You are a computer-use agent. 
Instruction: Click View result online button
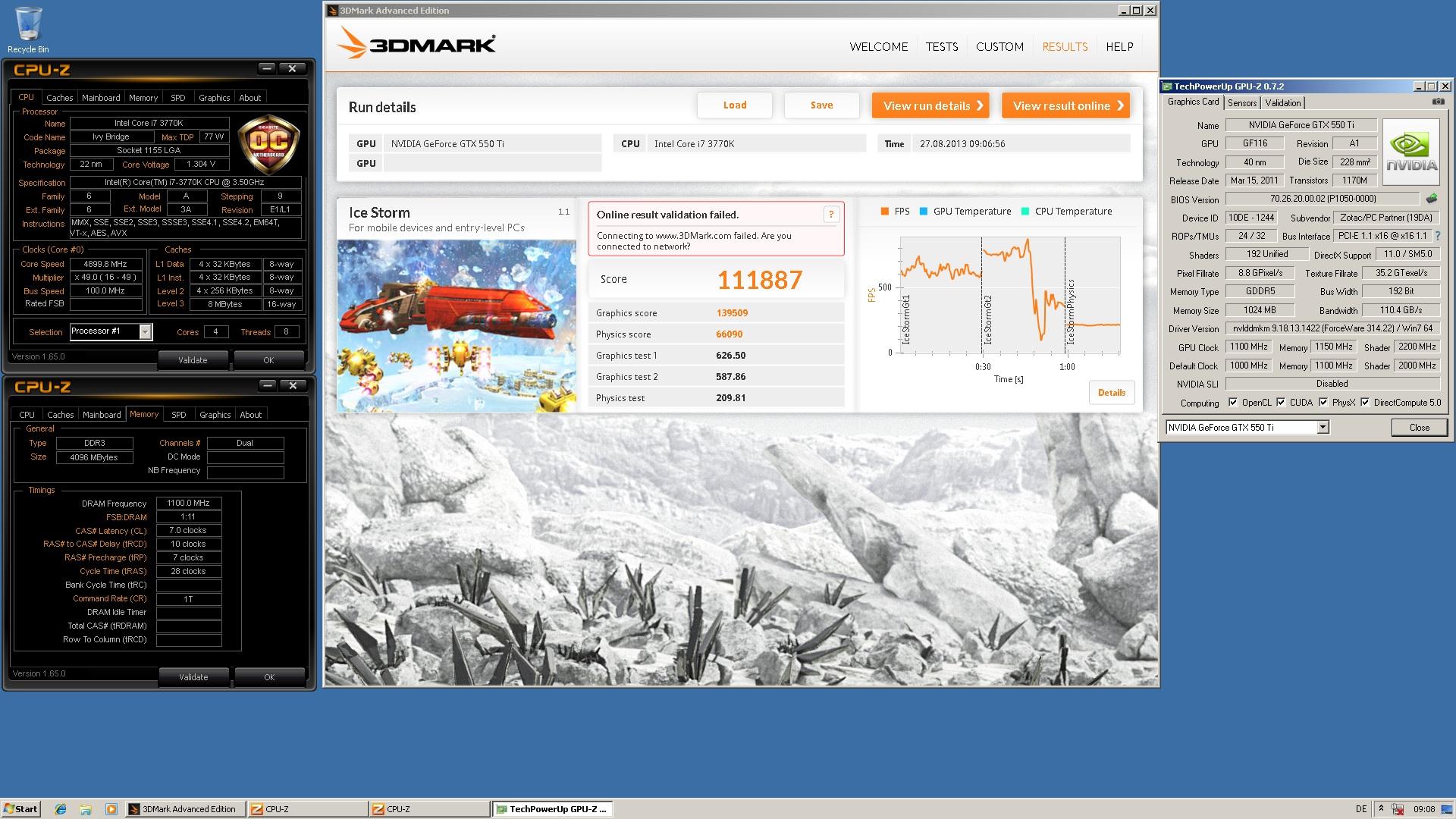click(x=1065, y=105)
